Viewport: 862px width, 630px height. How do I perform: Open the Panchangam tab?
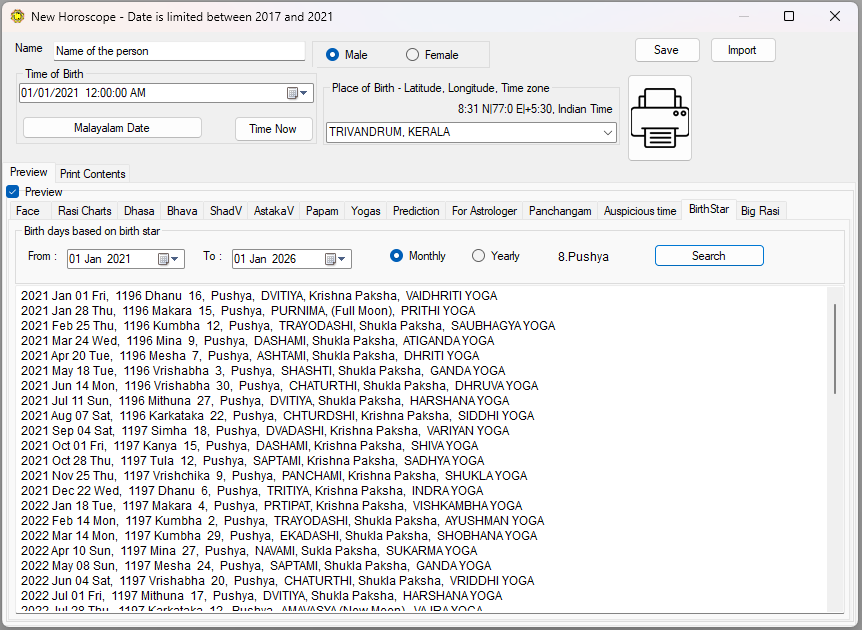[x=560, y=211]
